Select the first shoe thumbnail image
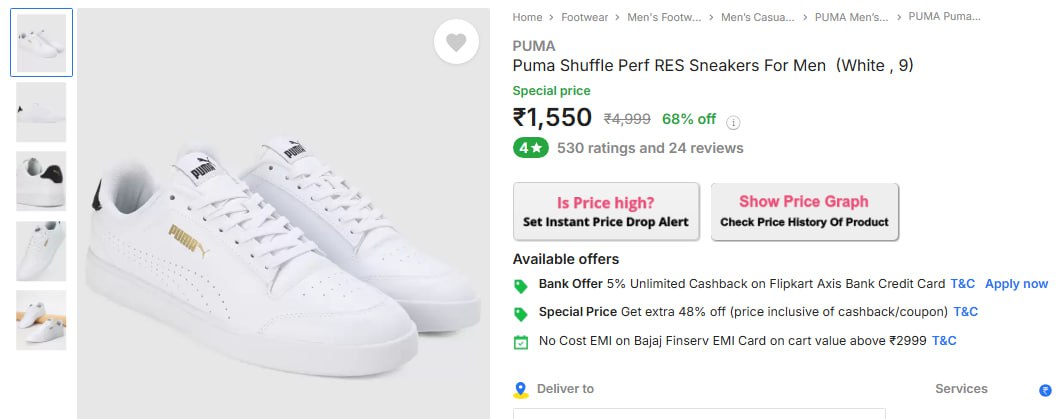 tap(41, 43)
